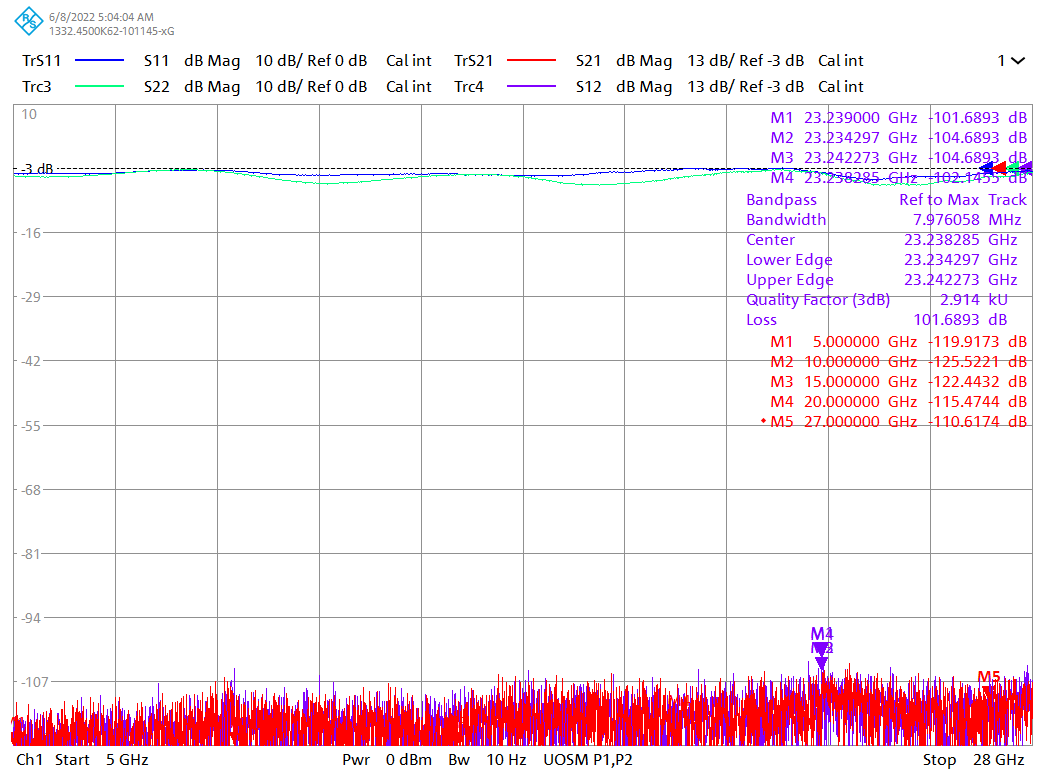Select red M4 20.000000 GHz marker row
This screenshot has width=1053, height=775.
[x=898, y=402]
